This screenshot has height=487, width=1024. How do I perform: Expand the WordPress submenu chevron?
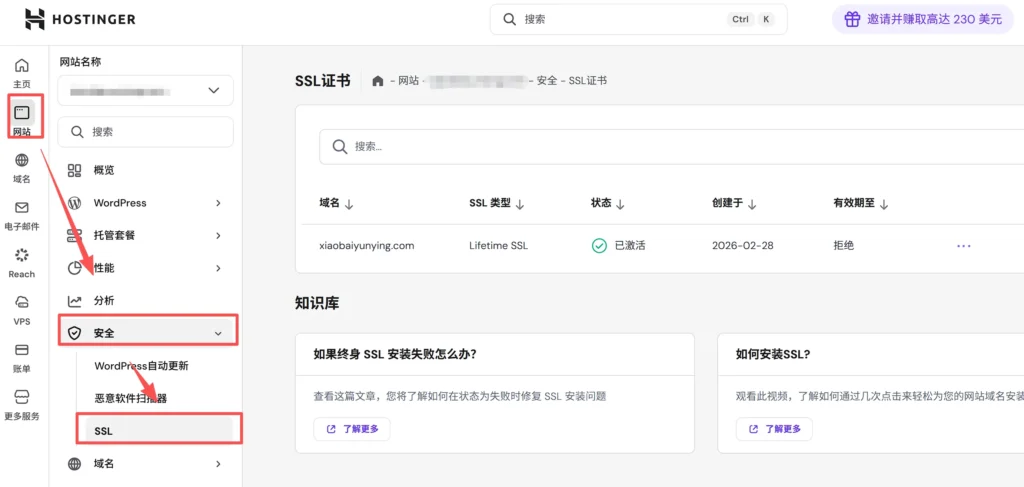coord(218,203)
